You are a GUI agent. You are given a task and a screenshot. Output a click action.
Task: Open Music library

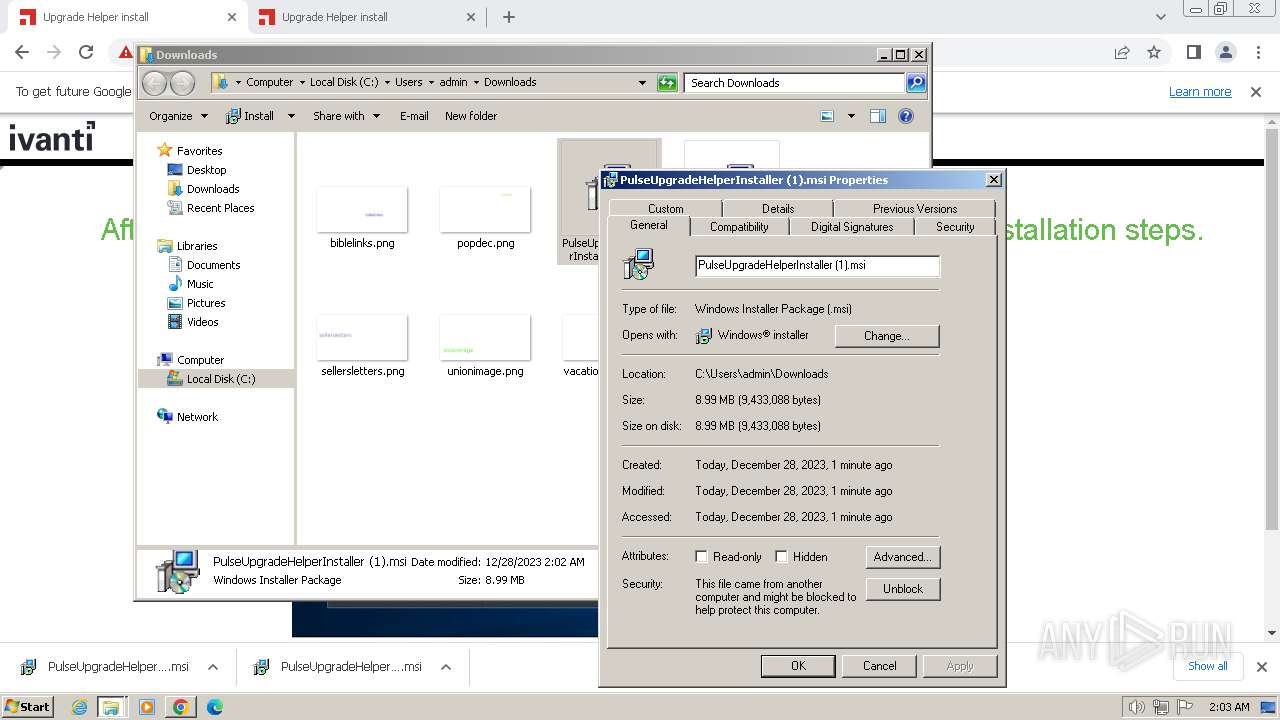point(200,284)
